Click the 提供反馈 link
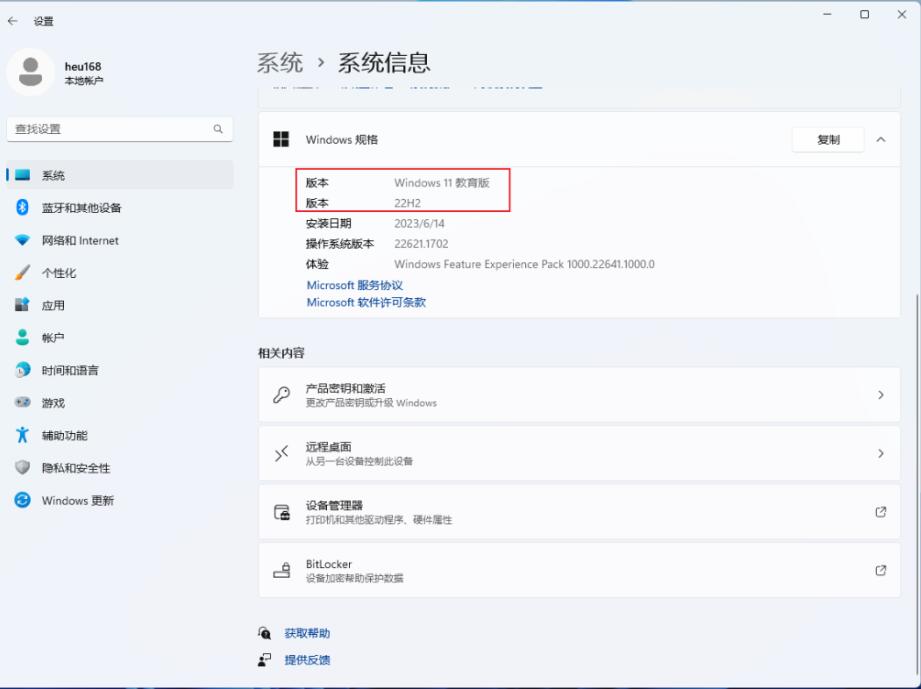921x689 pixels. [307, 660]
